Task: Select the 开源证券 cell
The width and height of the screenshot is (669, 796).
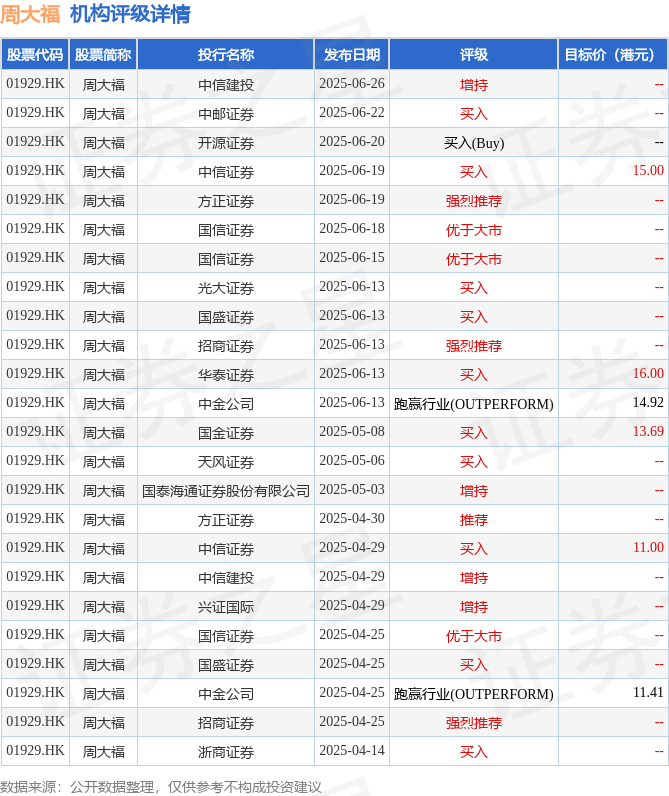Action: coord(226,142)
